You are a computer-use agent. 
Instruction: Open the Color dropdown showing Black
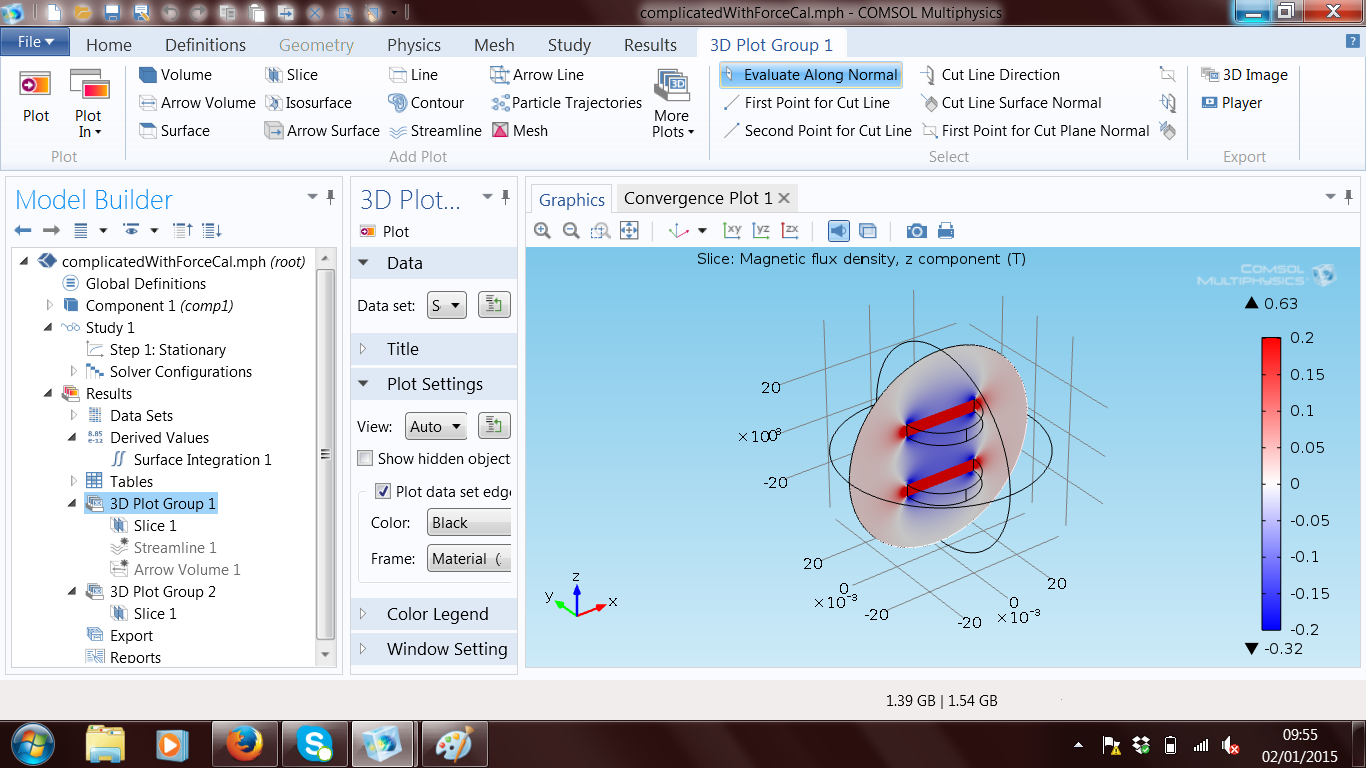tap(469, 523)
